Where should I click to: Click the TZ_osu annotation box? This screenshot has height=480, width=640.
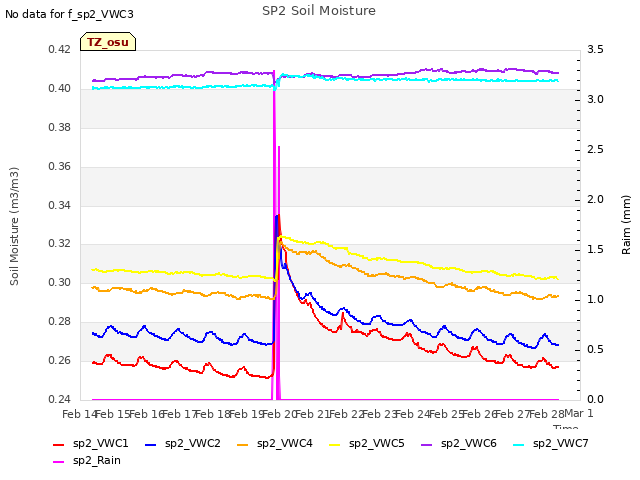(x=108, y=42)
